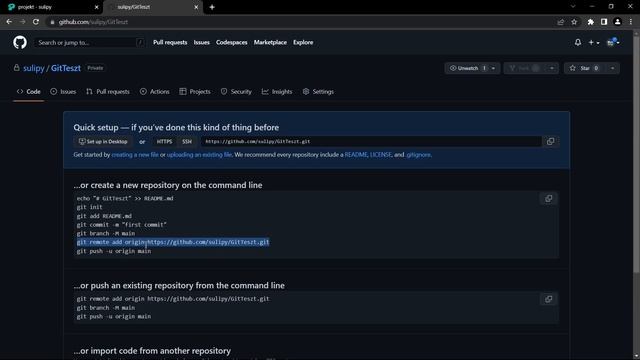
Task: Open the user avatar menu
Action: (613, 42)
